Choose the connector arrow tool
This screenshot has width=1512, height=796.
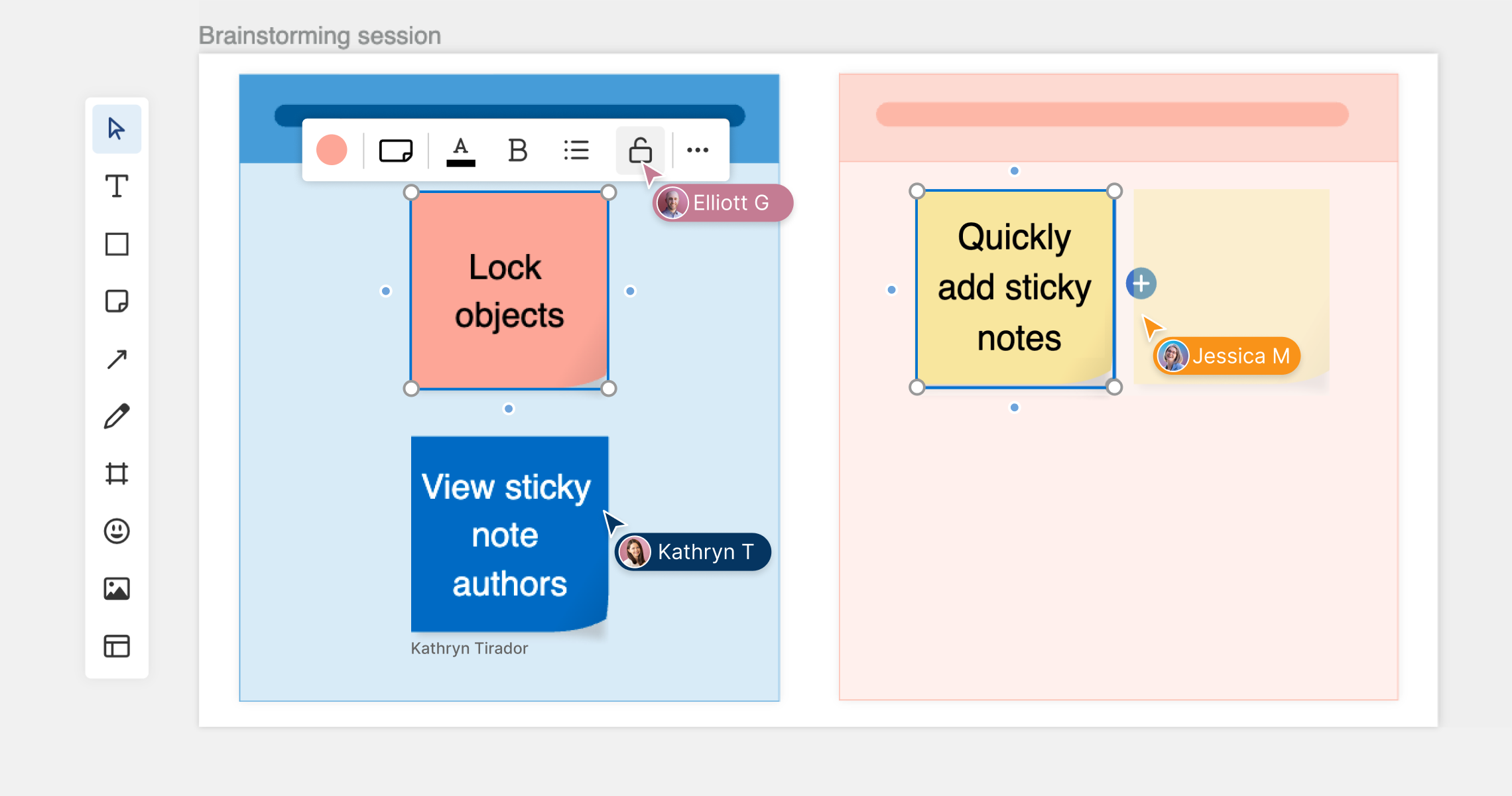[117, 358]
